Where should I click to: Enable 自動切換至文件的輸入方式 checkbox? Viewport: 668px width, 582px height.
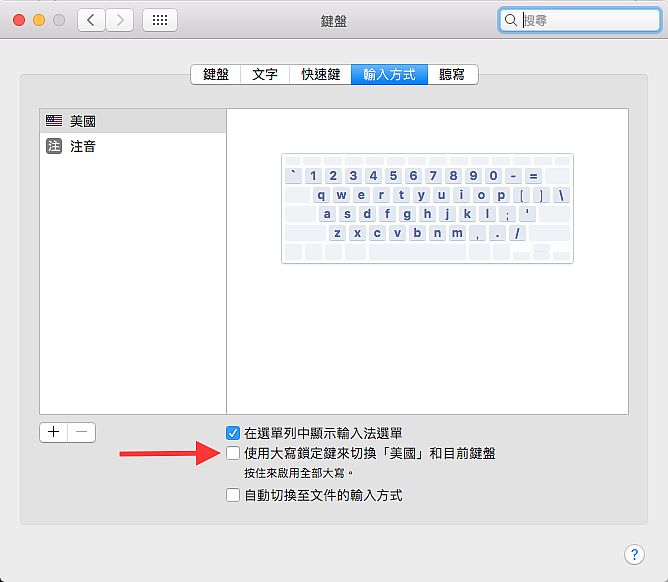233,495
